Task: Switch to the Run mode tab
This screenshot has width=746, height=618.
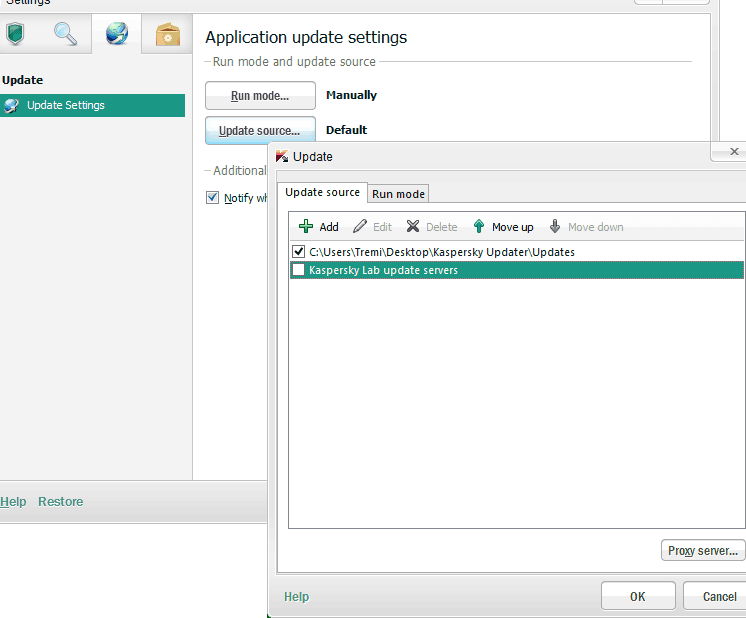Action: pyautogui.click(x=398, y=194)
